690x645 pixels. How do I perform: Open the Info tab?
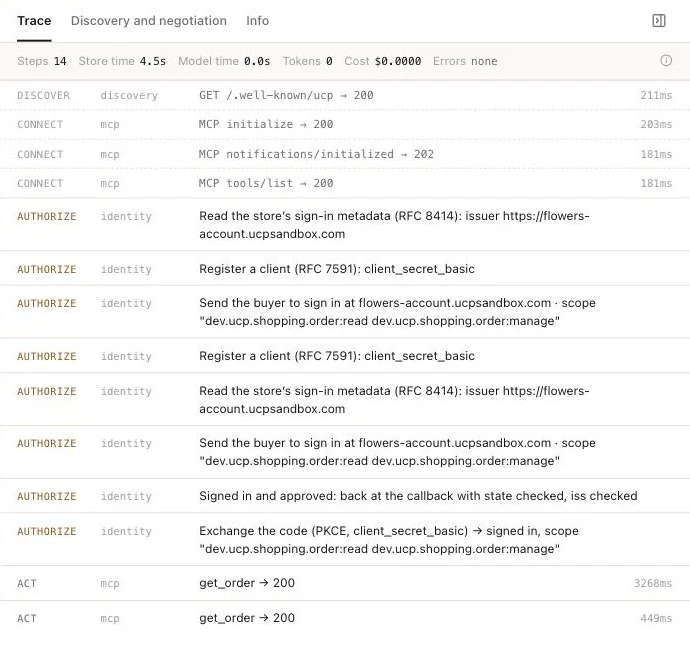click(x=257, y=21)
